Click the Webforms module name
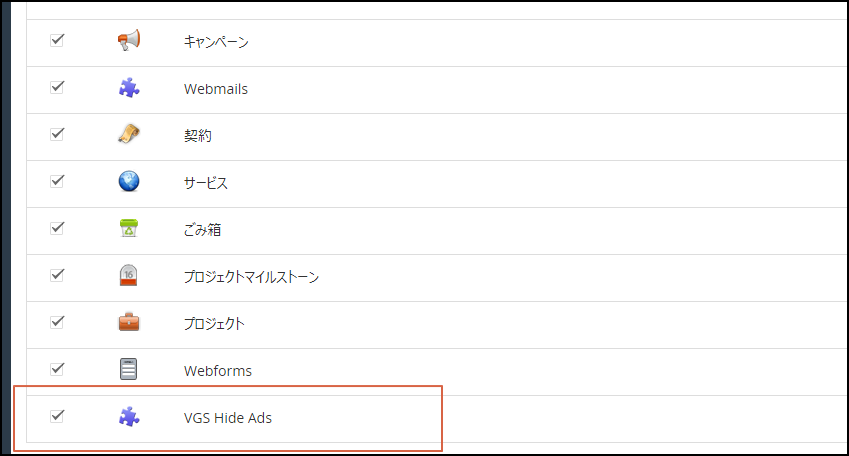The height and width of the screenshot is (456, 849). coord(218,371)
